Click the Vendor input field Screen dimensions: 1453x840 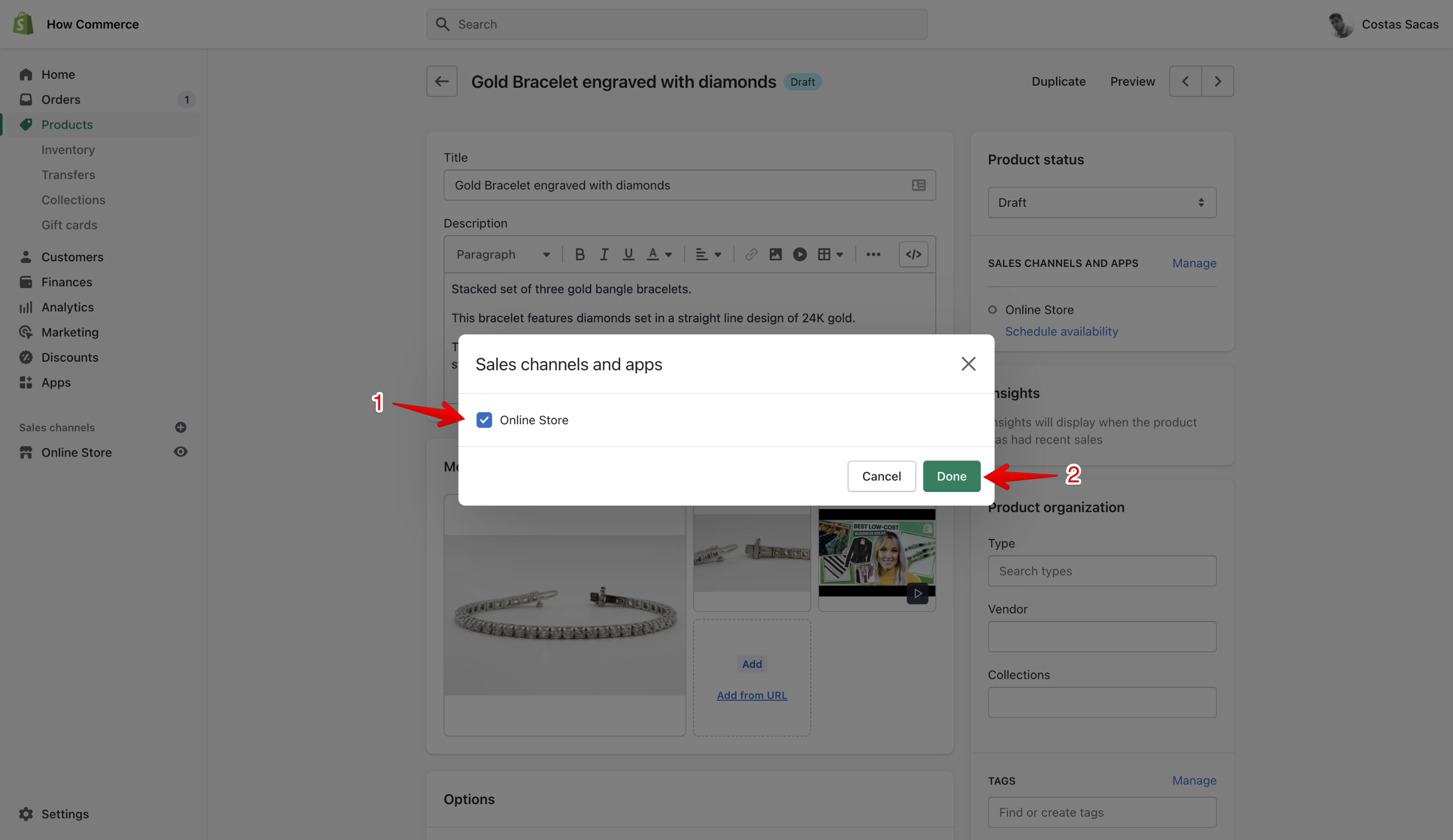click(1102, 637)
